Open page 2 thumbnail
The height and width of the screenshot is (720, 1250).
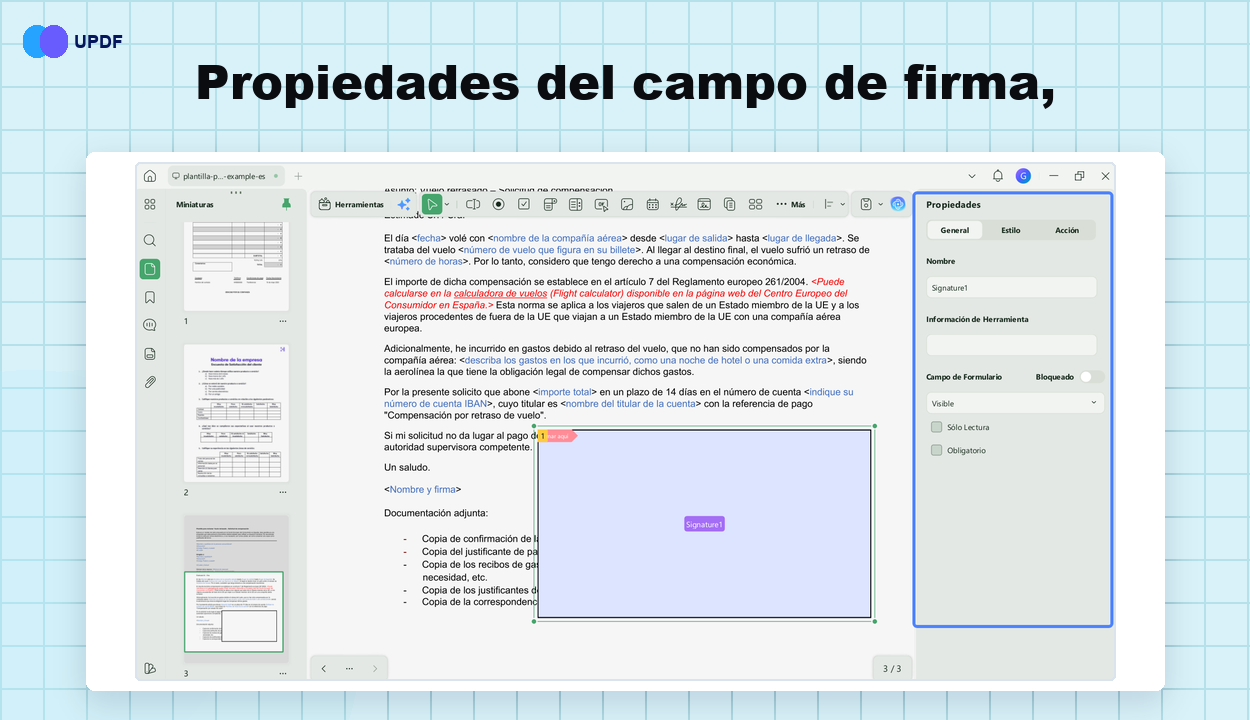coord(236,413)
